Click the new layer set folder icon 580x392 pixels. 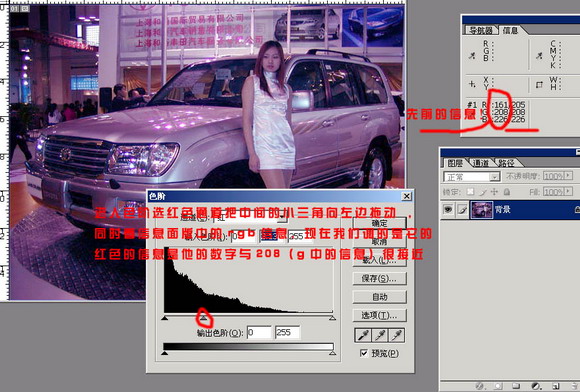tap(516, 386)
